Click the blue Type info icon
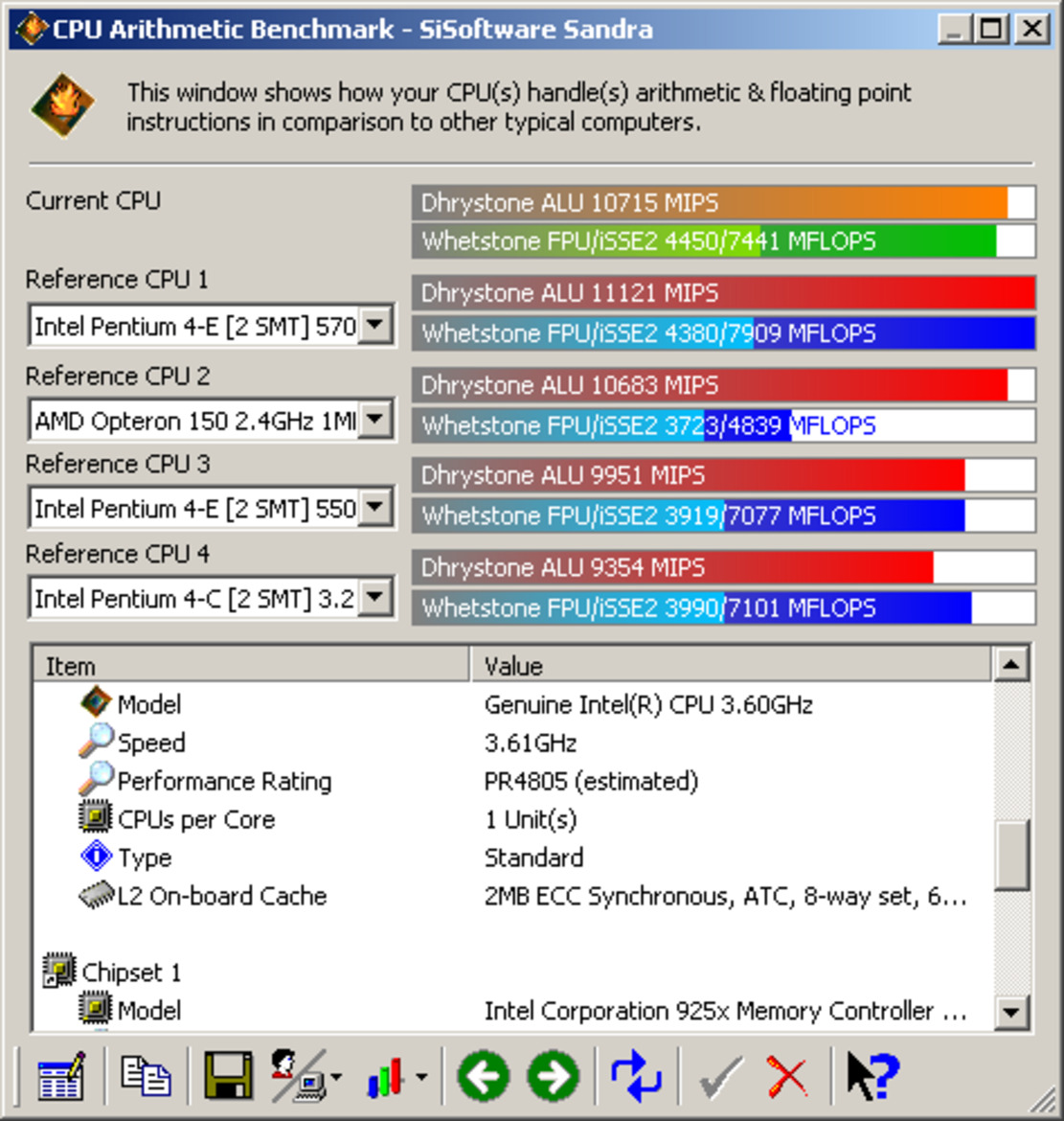The width and height of the screenshot is (1064, 1121). click(97, 856)
